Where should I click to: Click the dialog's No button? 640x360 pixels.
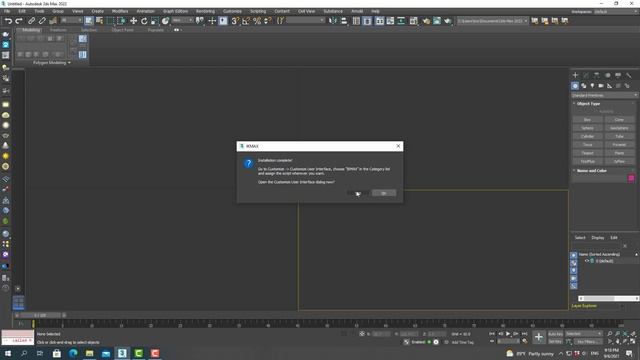tap(384, 193)
